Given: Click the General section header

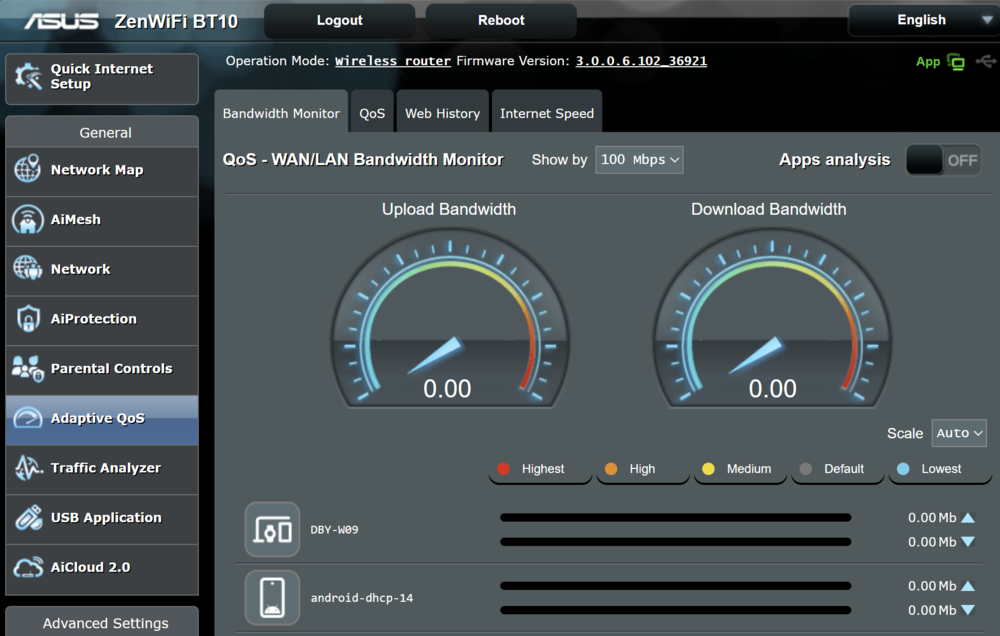Looking at the screenshot, I should click(102, 132).
